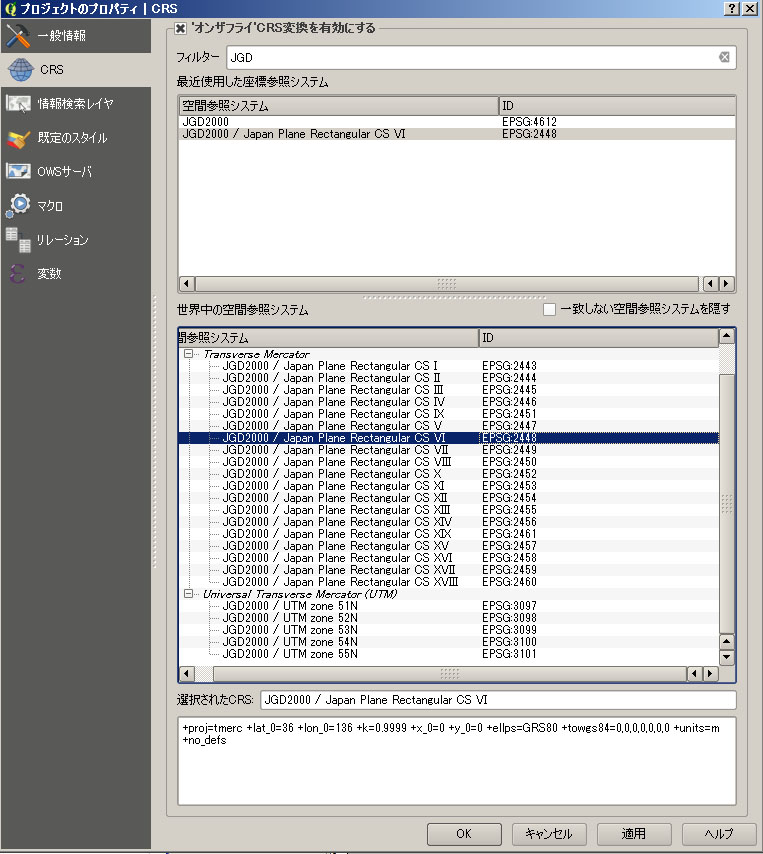
Task: Click the フィルター input field
Action: click(481, 57)
